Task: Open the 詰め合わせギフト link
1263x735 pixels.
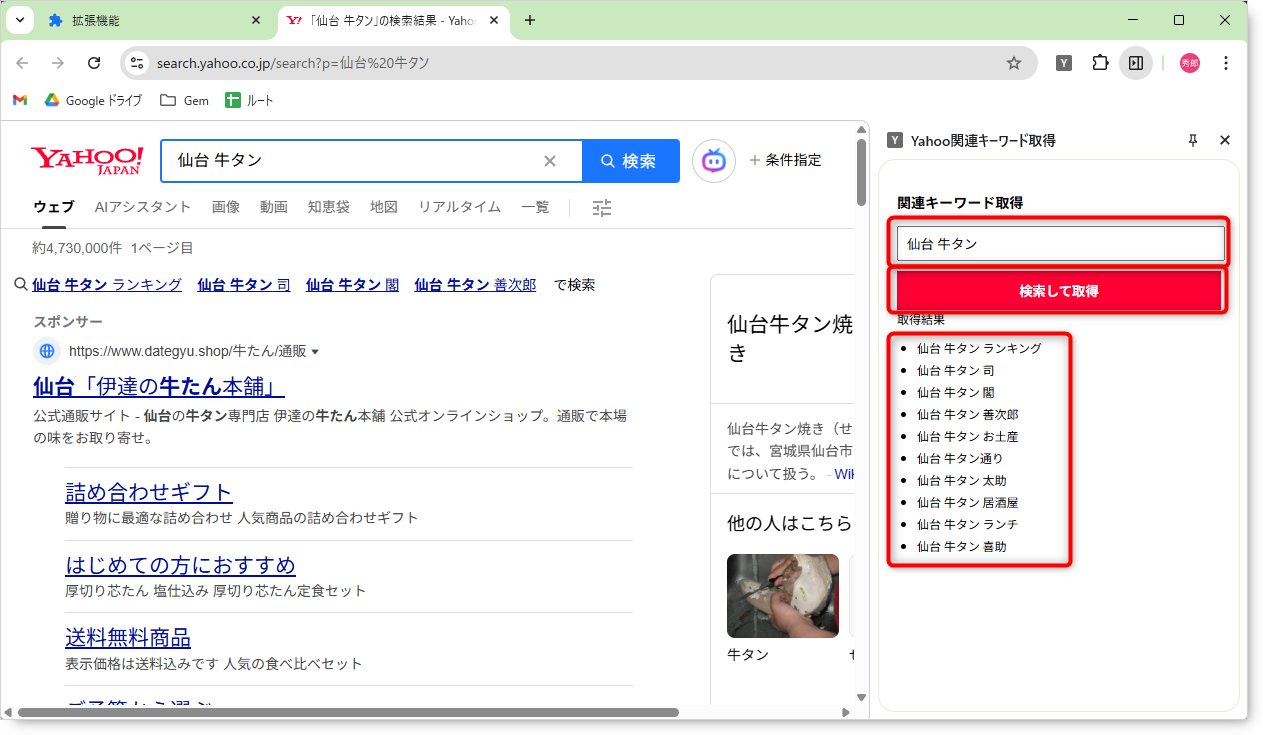Action: [x=149, y=492]
